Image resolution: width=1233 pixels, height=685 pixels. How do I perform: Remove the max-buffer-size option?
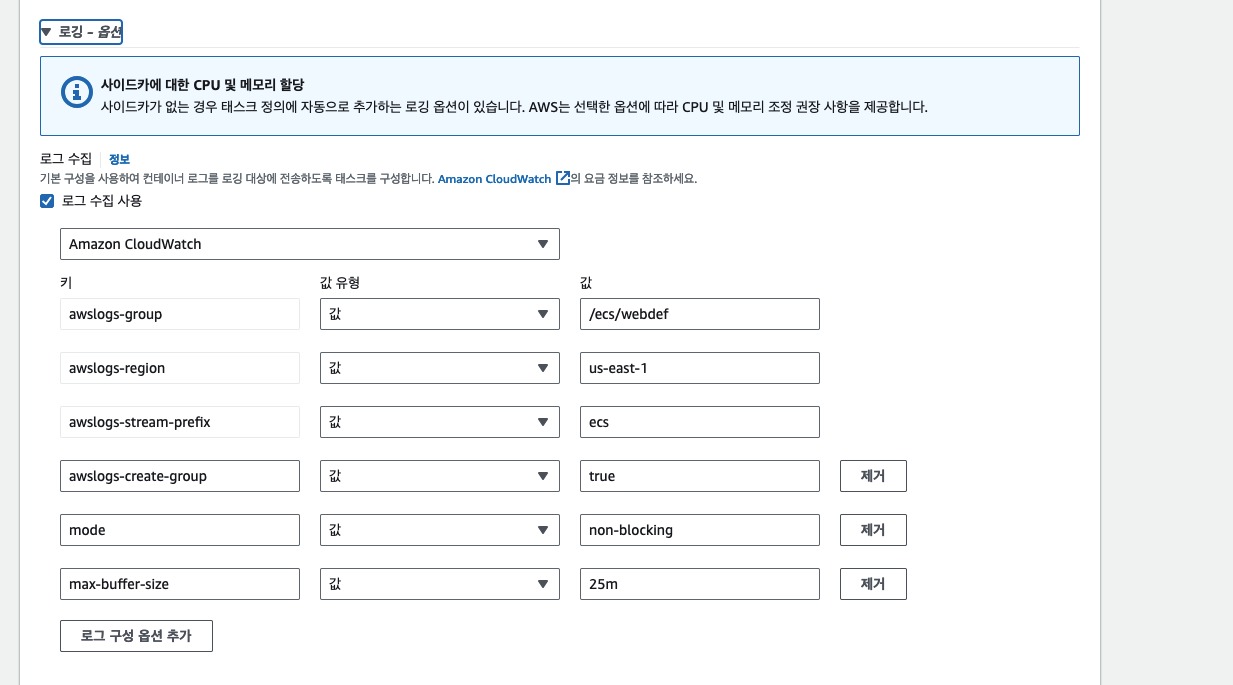click(x=873, y=584)
